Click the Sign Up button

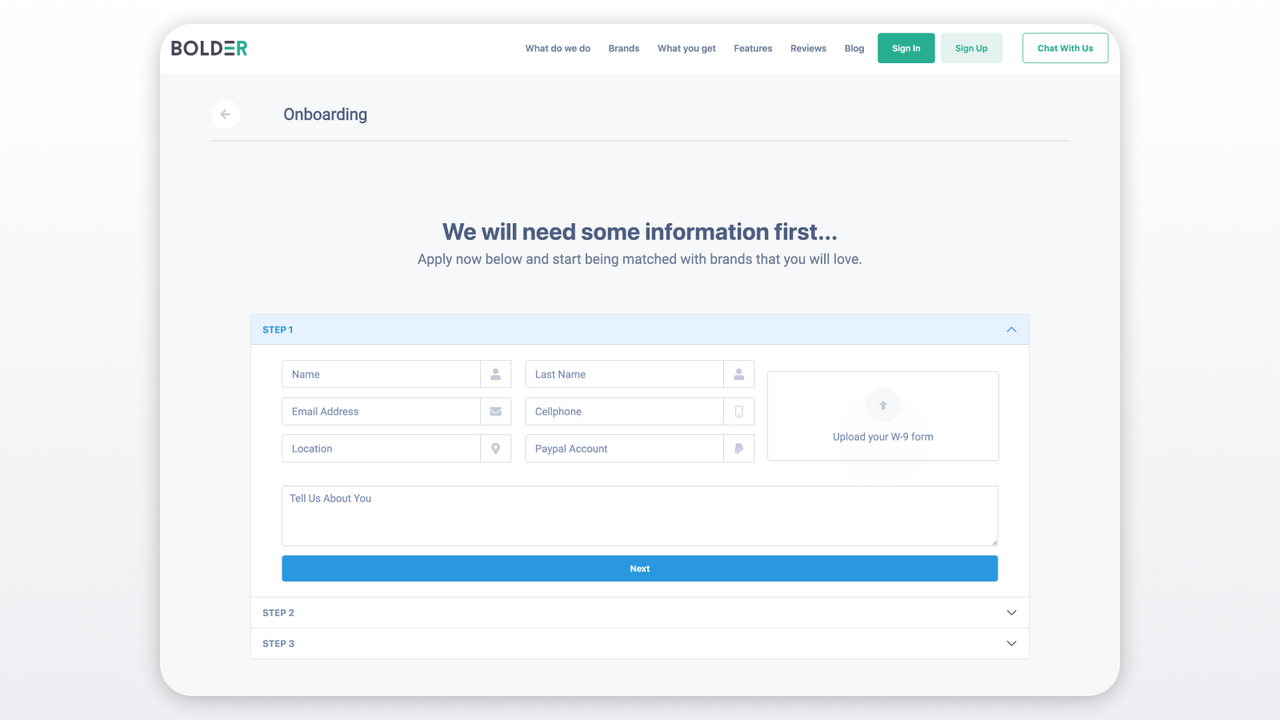pyautogui.click(x=971, y=47)
